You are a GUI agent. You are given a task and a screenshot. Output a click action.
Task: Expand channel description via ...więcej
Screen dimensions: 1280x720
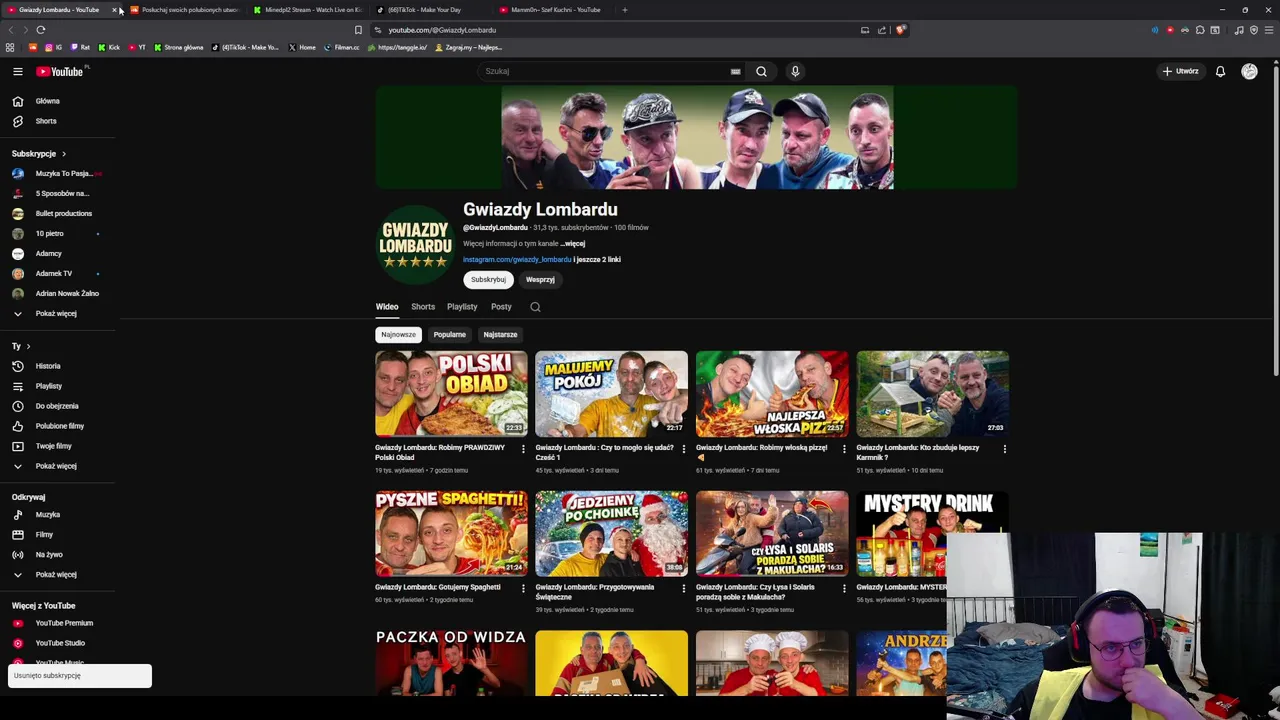click(x=572, y=243)
